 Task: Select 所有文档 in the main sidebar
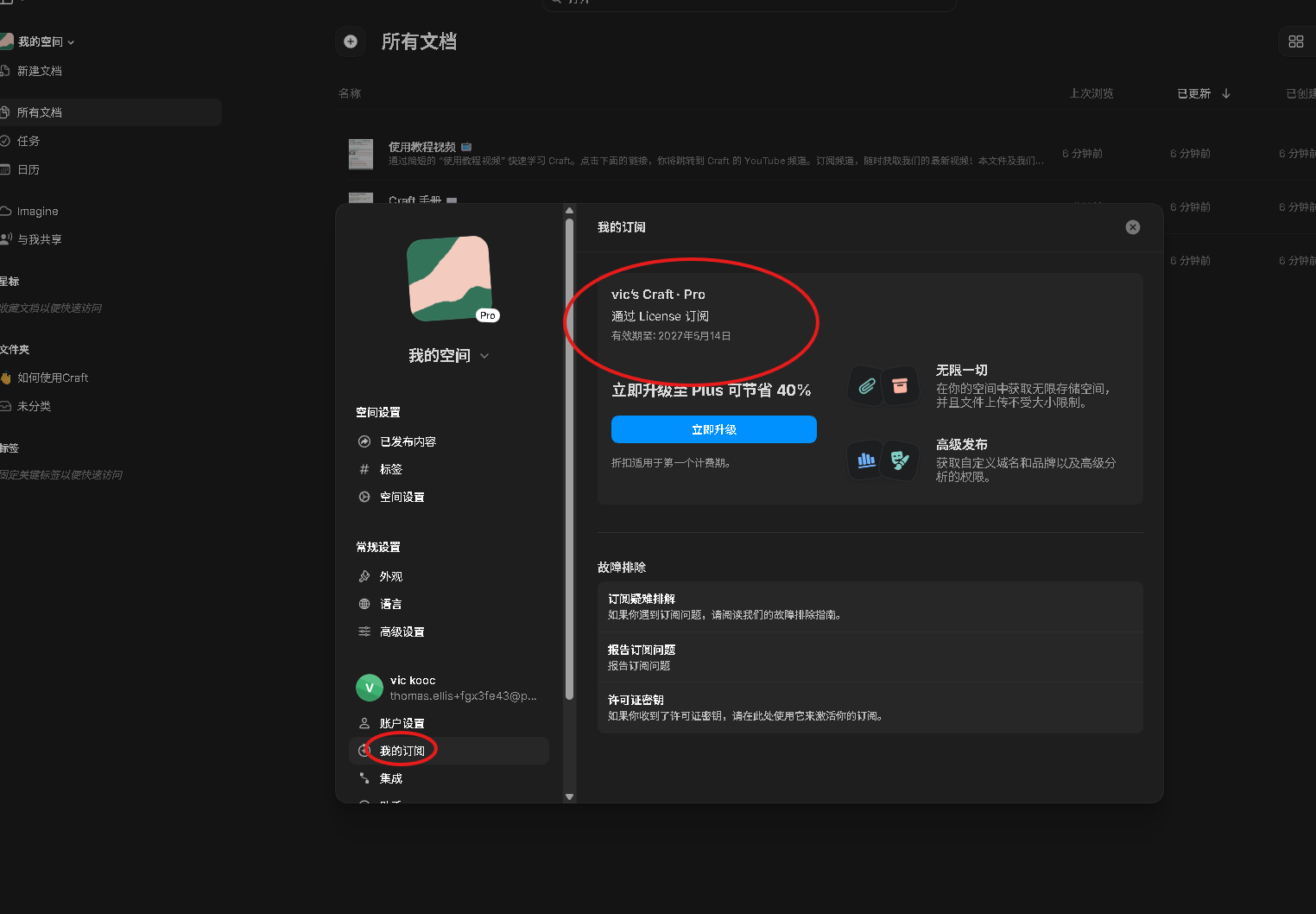tap(111, 112)
